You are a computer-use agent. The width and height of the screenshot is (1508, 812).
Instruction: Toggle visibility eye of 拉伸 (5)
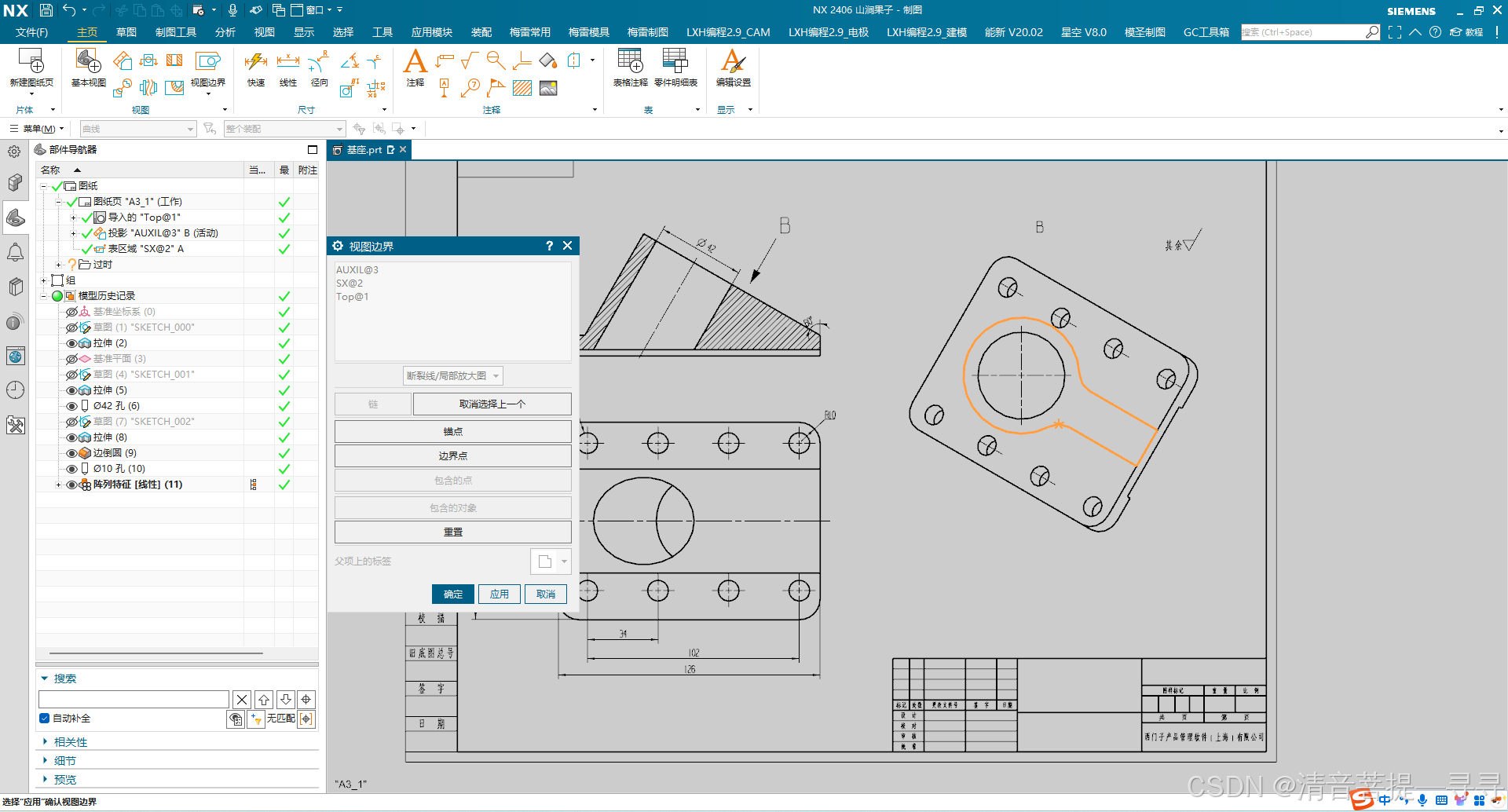(x=71, y=390)
